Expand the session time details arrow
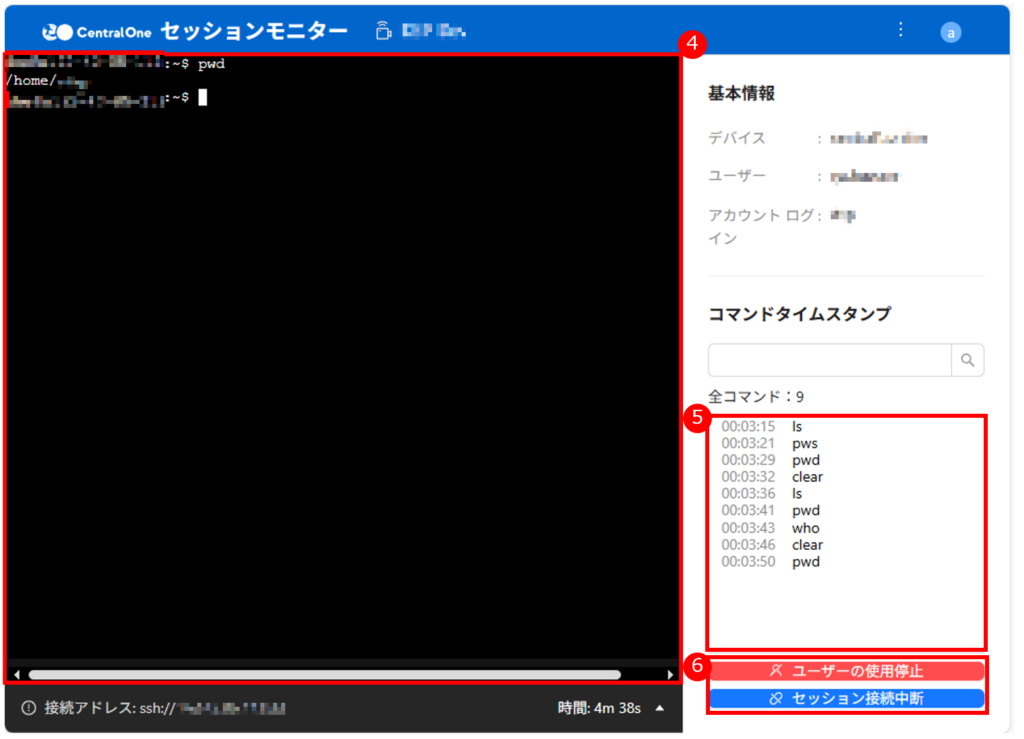 pos(660,708)
